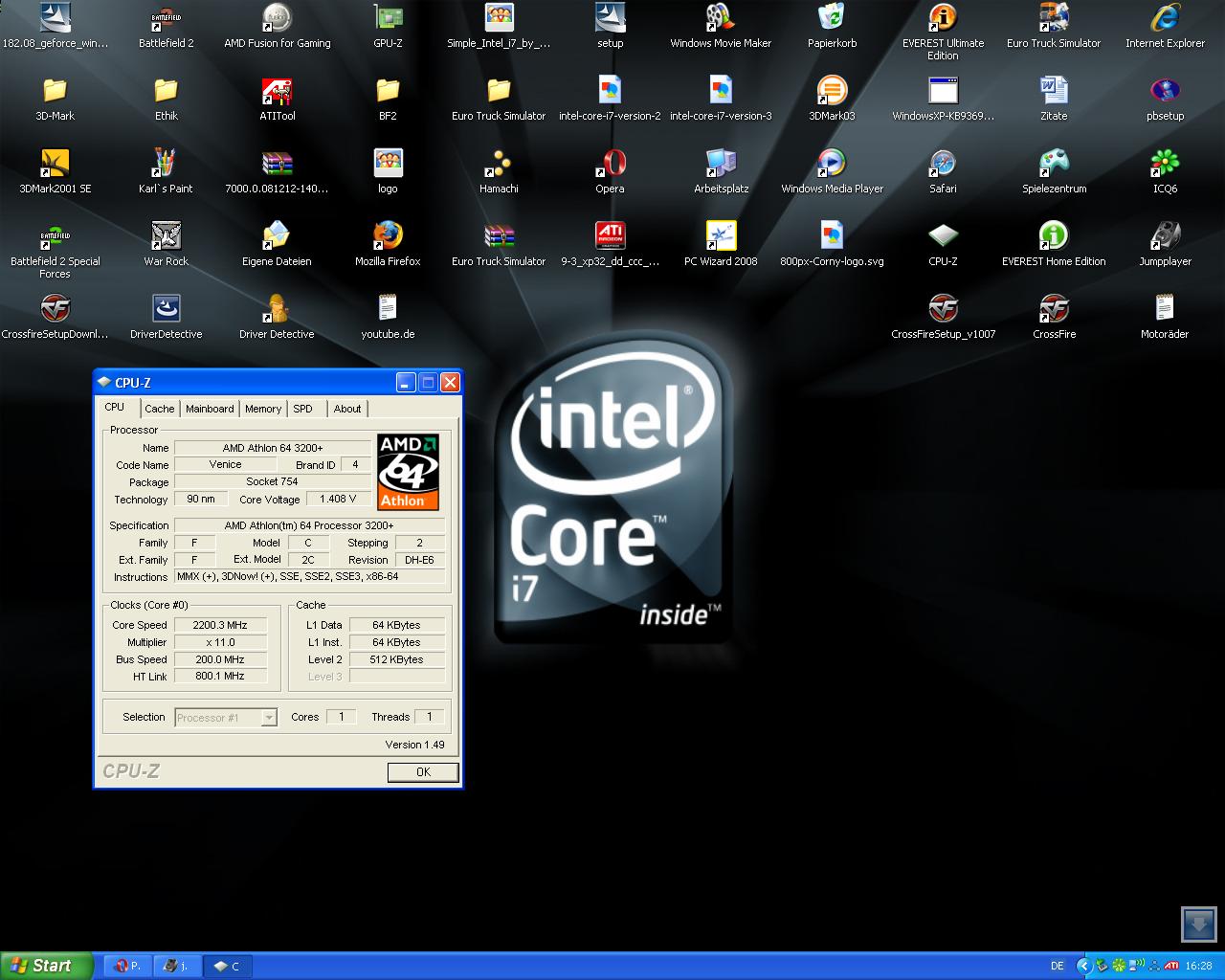Click the download arrow gadget bottom corner
The width and height of the screenshot is (1225, 980).
tap(1198, 925)
